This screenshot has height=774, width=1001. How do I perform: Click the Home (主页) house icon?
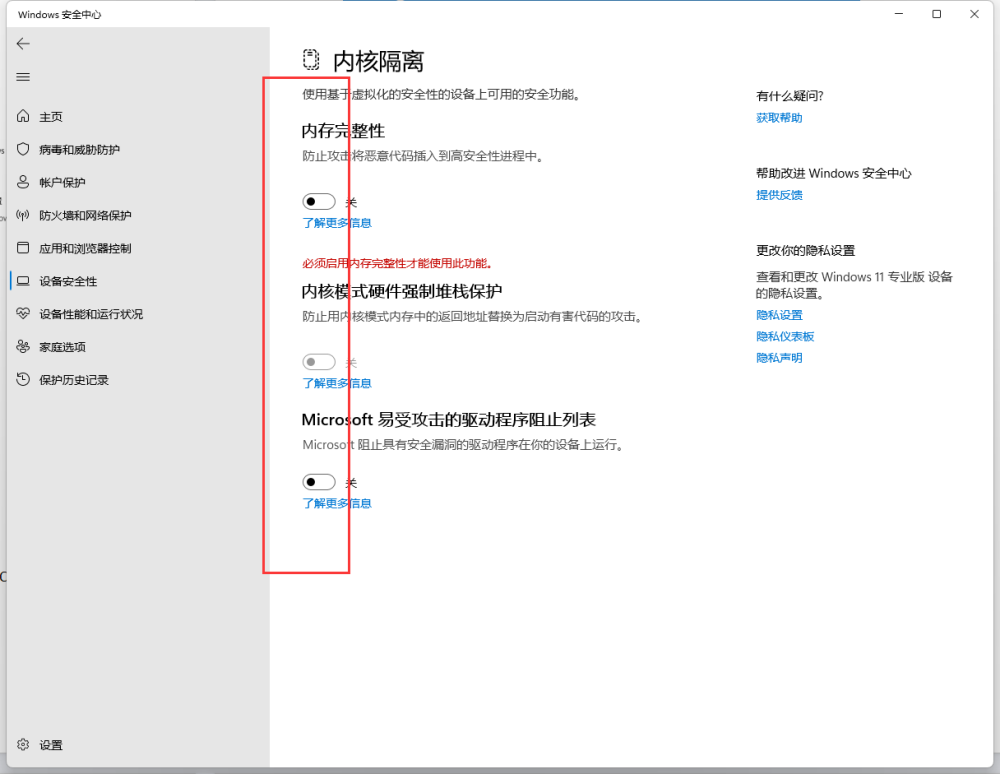point(24,117)
